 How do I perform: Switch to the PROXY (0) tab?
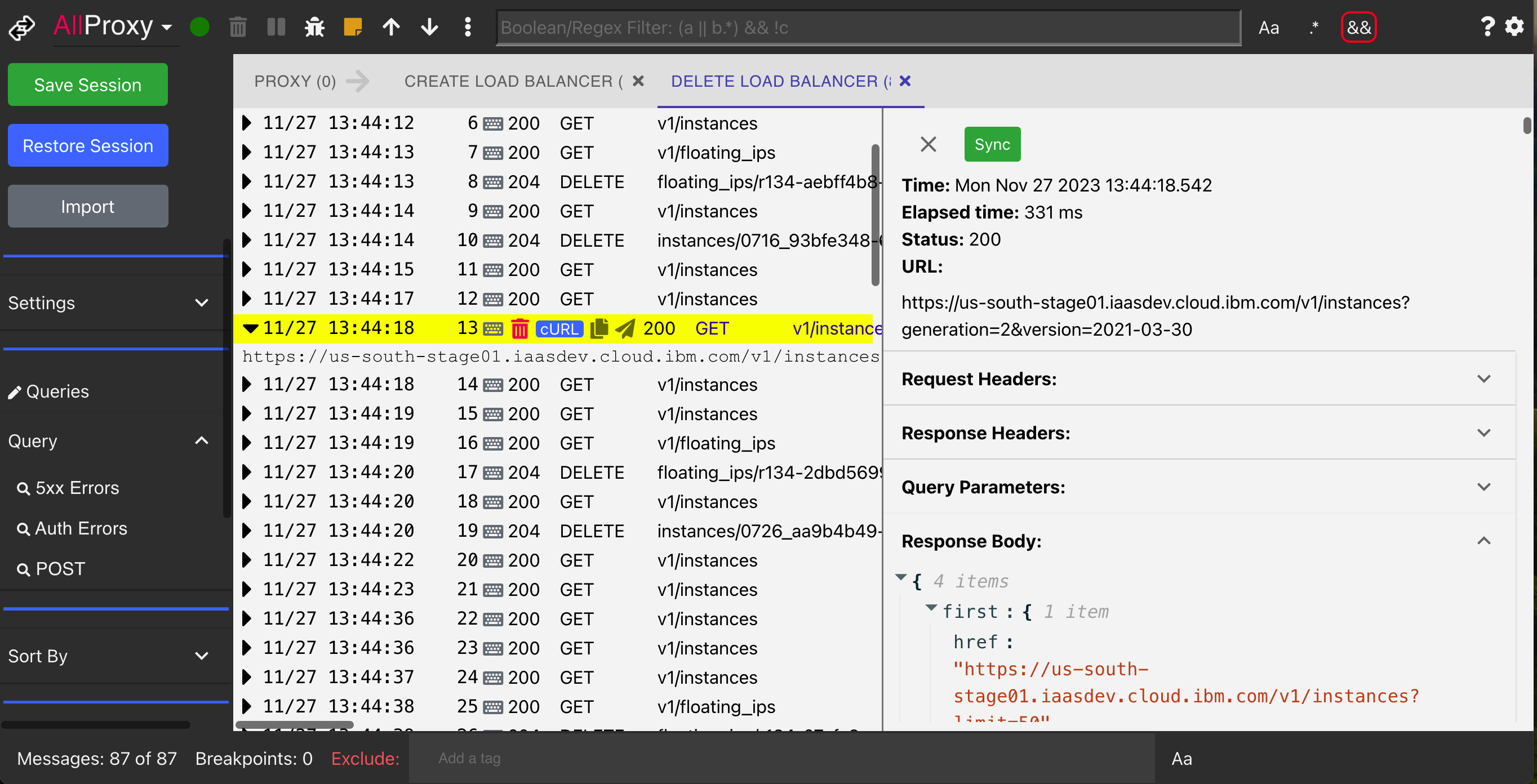[295, 81]
